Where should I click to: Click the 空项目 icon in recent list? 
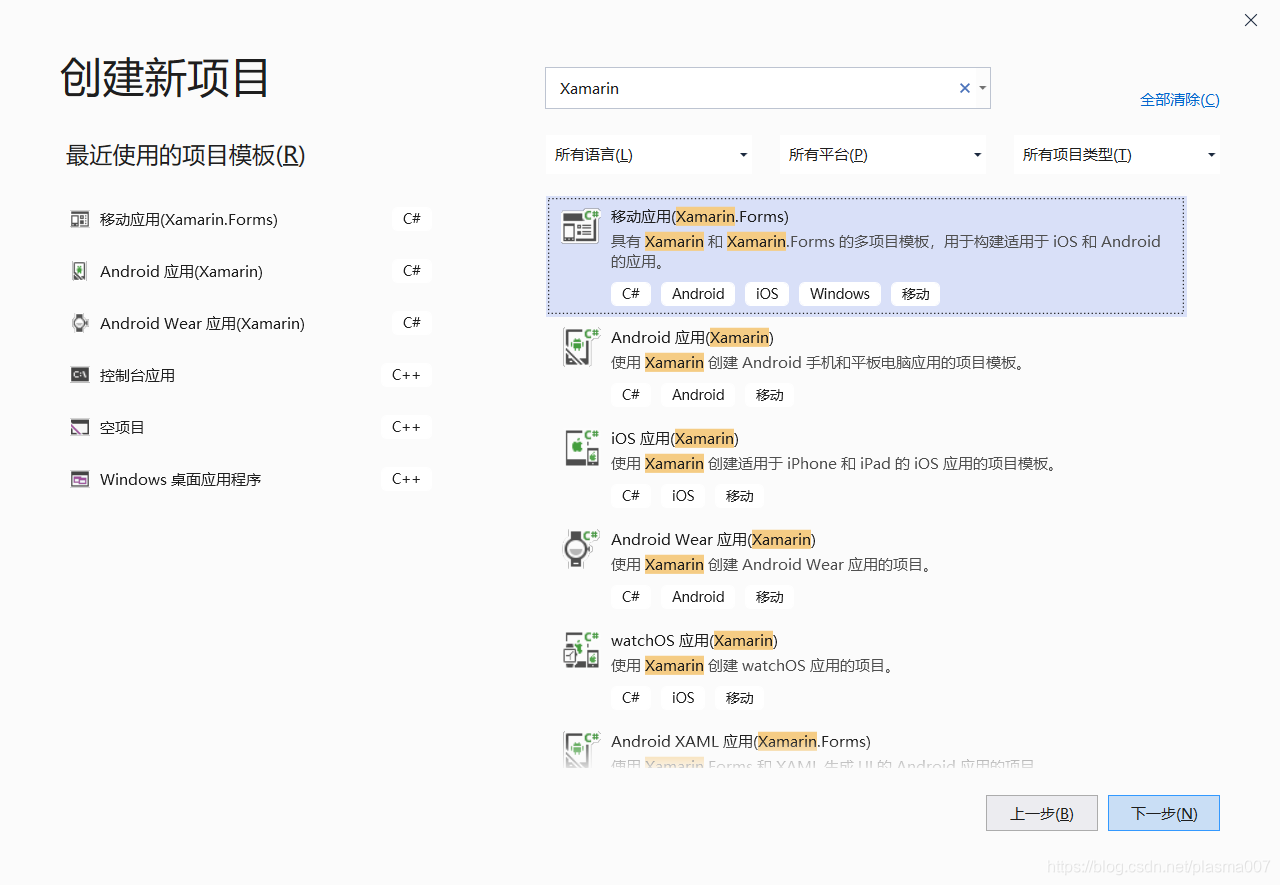click(x=80, y=427)
